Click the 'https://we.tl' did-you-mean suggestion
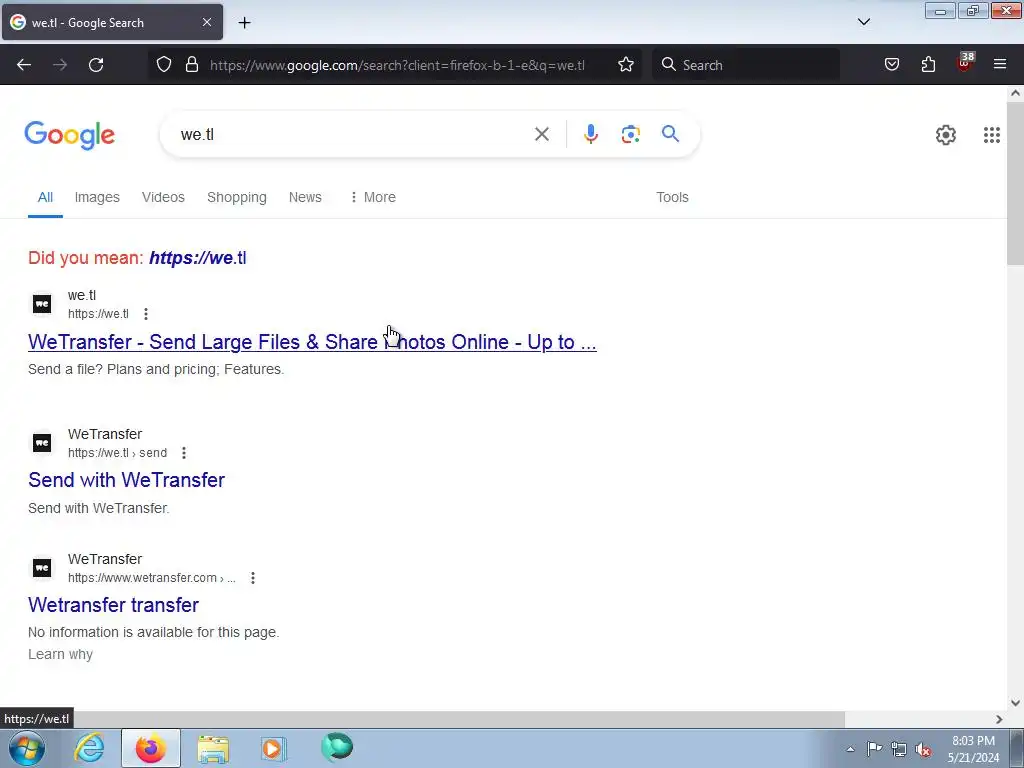Viewport: 1024px width, 768px height. [197, 258]
